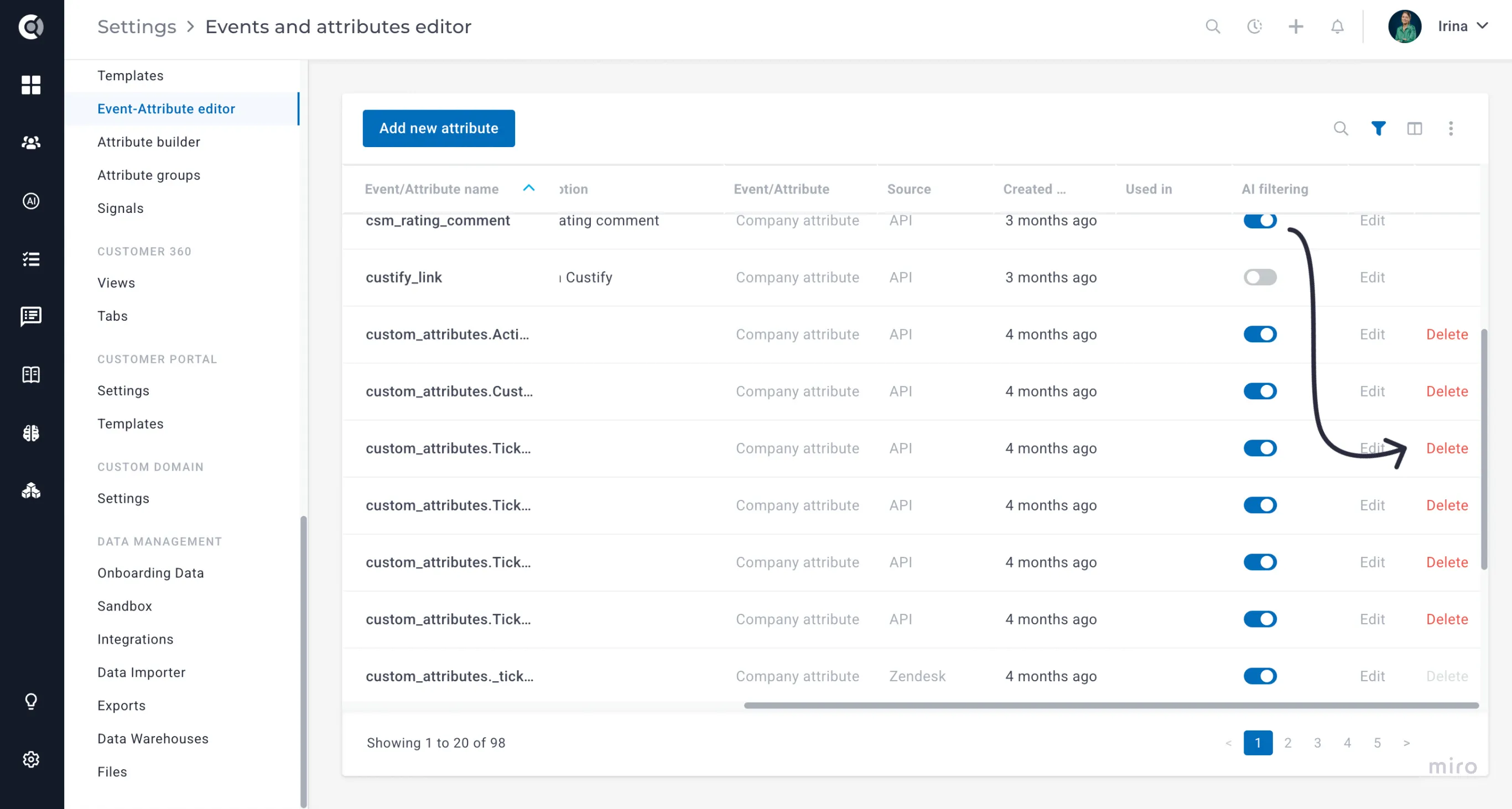Click the global search icon in header
Viewport: 1512px width, 809px height.
pyautogui.click(x=1213, y=27)
